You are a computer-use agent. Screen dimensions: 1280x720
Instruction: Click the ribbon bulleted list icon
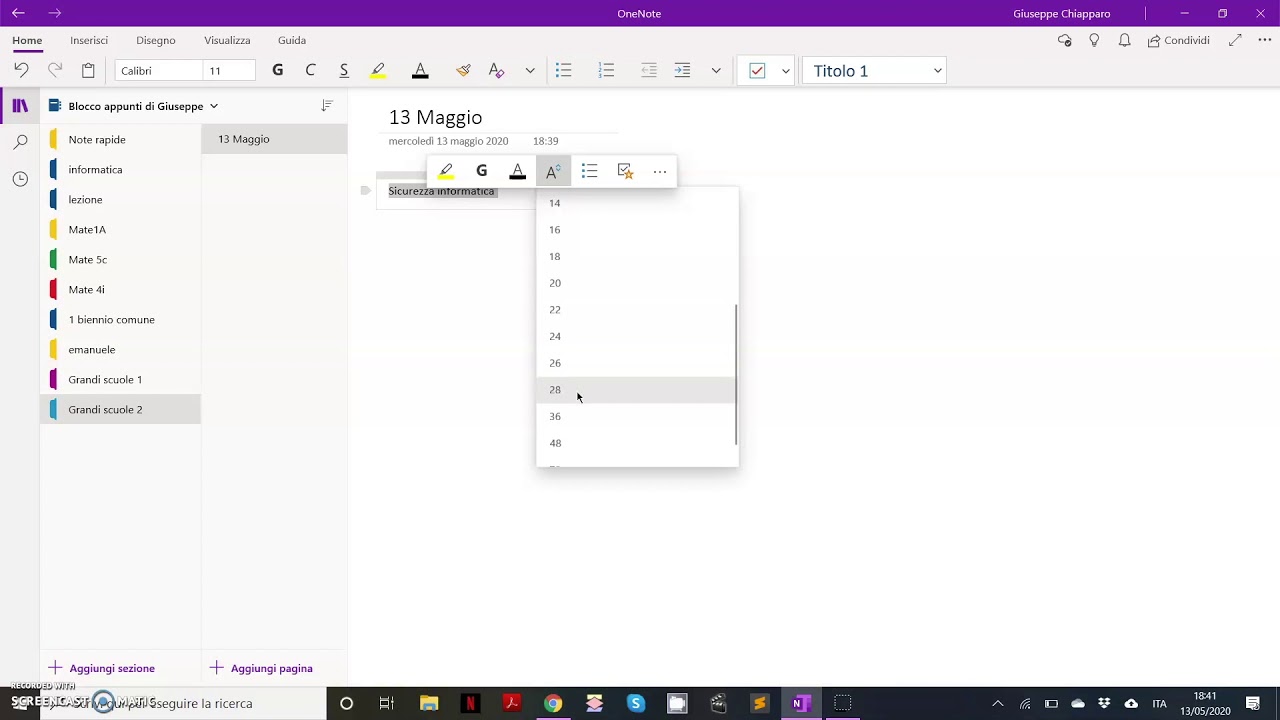pyautogui.click(x=564, y=70)
